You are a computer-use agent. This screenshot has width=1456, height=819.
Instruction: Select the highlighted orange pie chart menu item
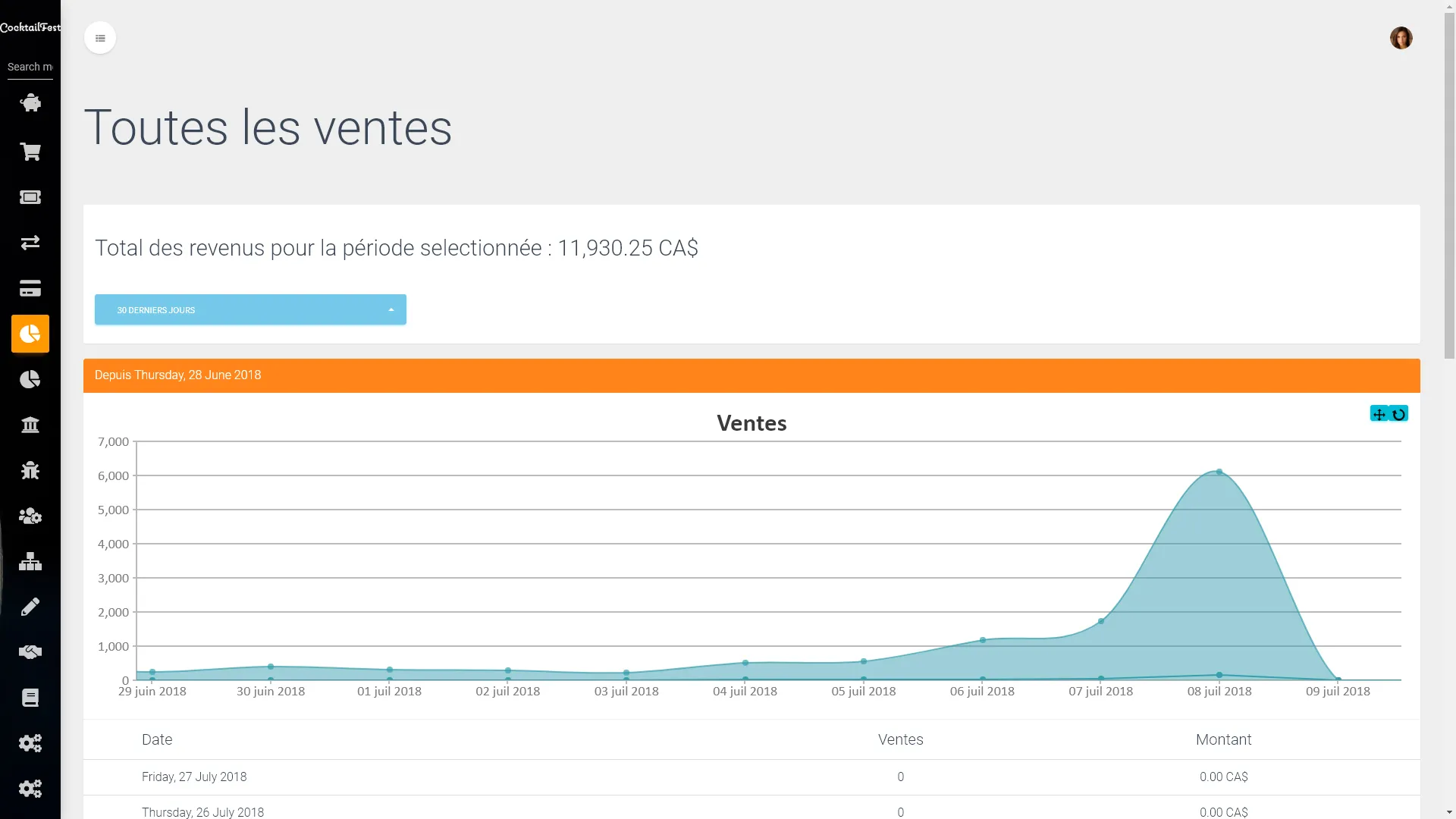click(x=30, y=334)
